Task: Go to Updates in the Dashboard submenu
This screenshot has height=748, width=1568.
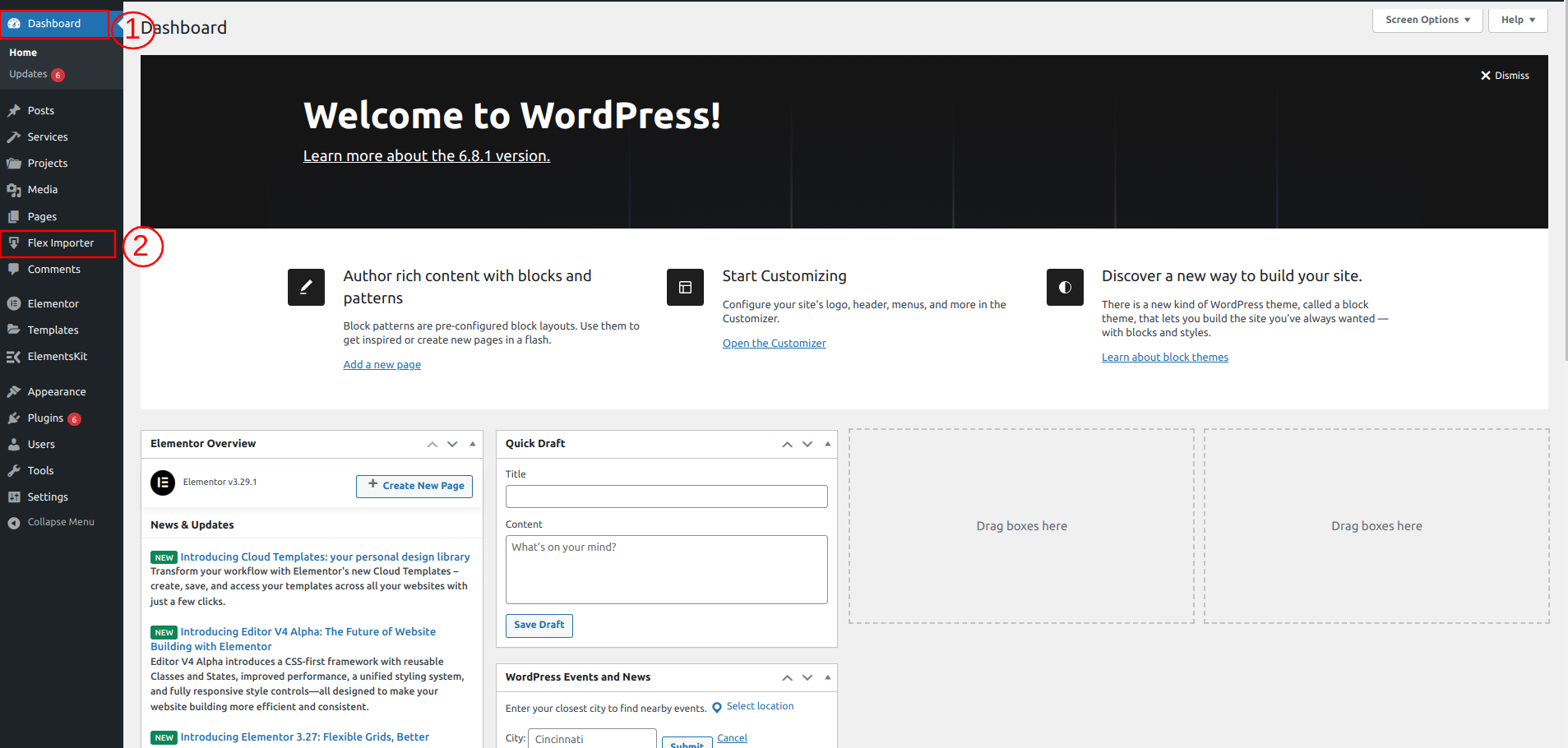Action: point(28,74)
